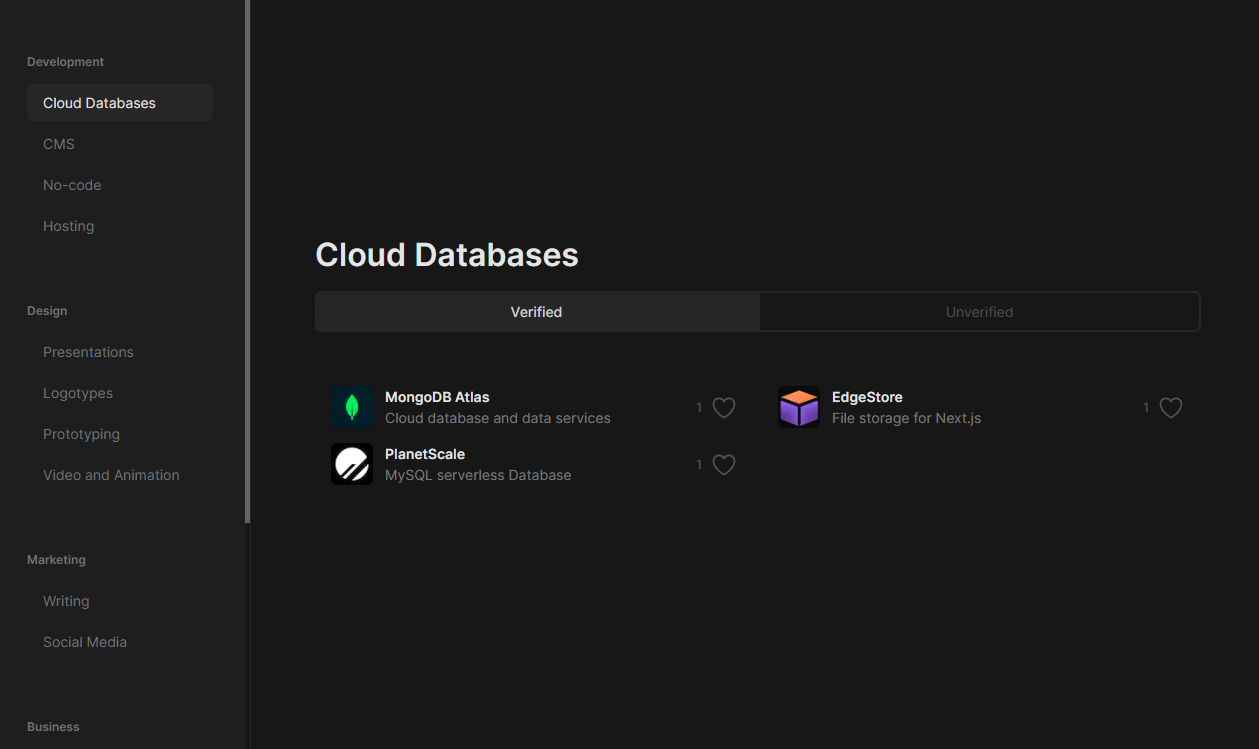This screenshot has height=749, width=1259.
Task: Select Cloud Databases in the sidebar
Action: 120,103
